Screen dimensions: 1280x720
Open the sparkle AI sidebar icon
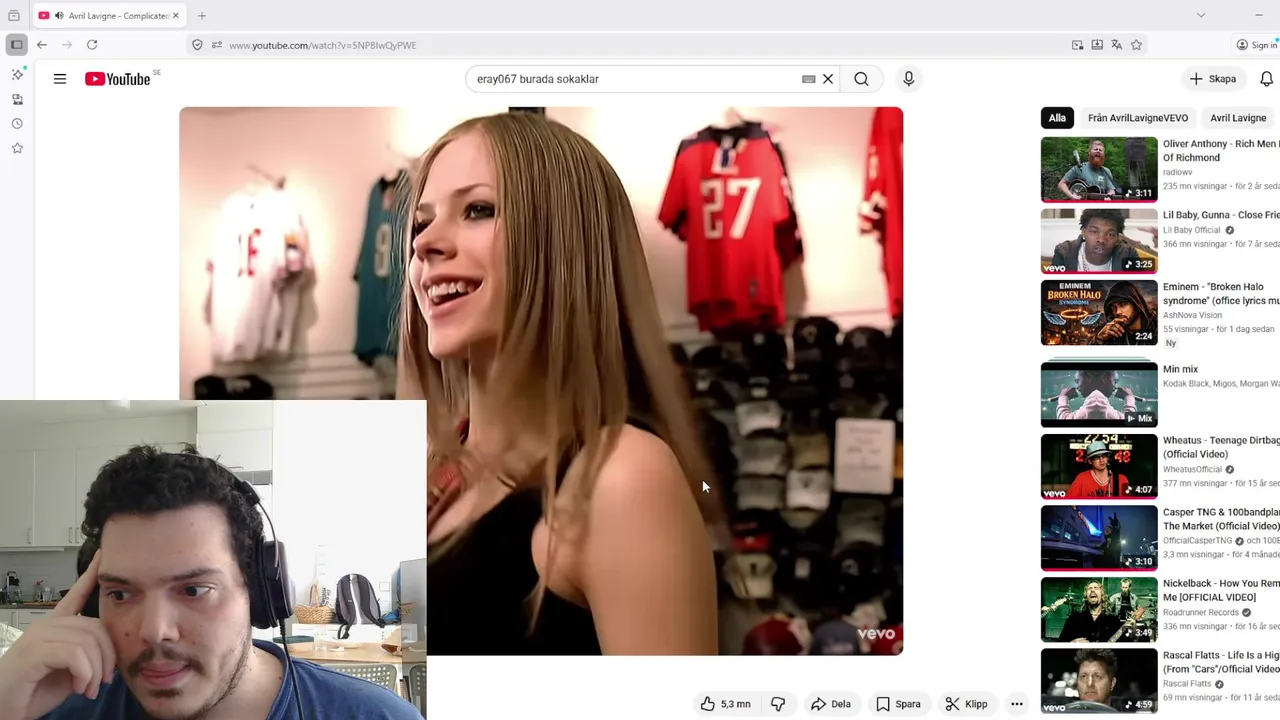pos(17,75)
